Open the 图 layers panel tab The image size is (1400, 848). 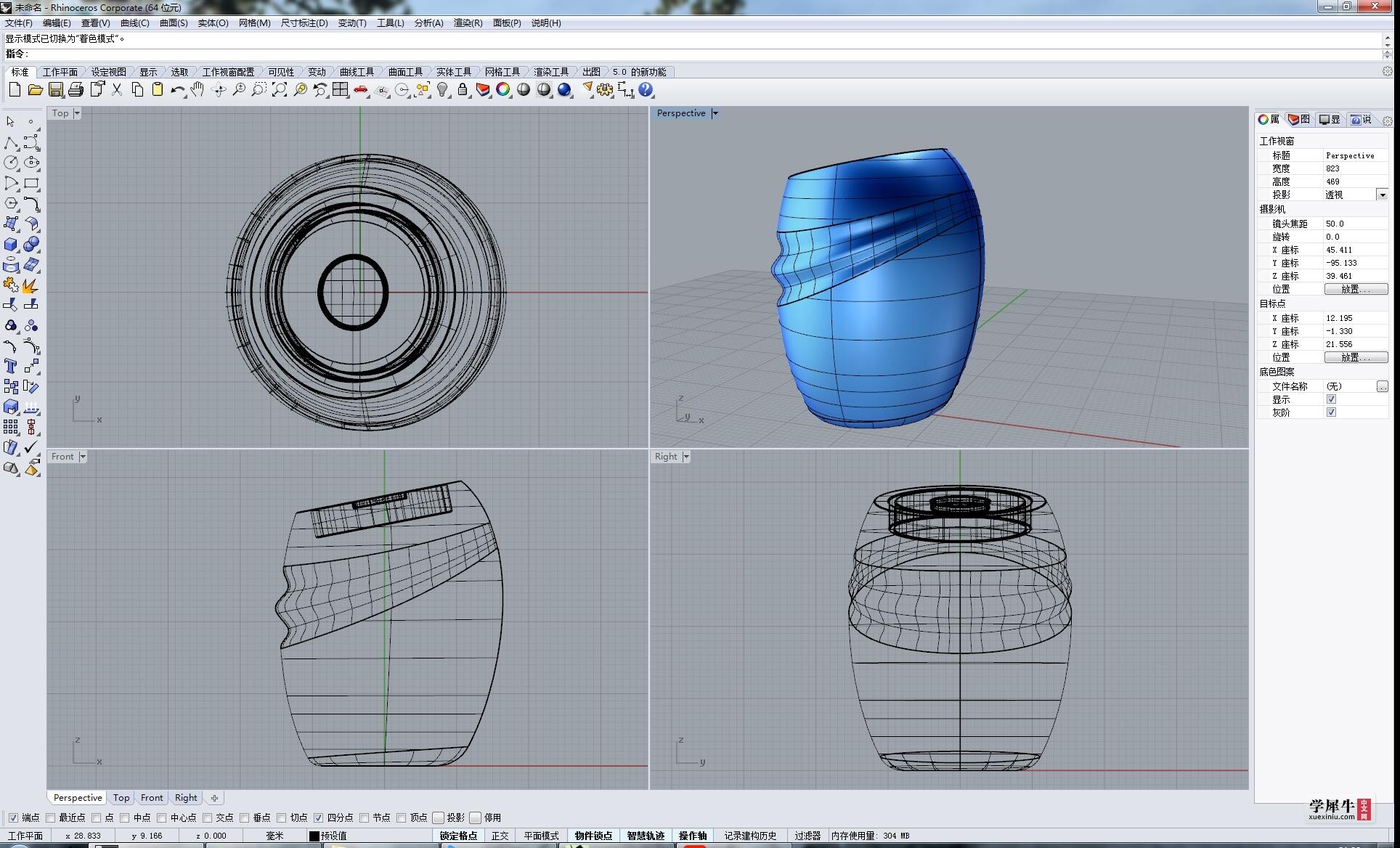[x=1298, y=120]
